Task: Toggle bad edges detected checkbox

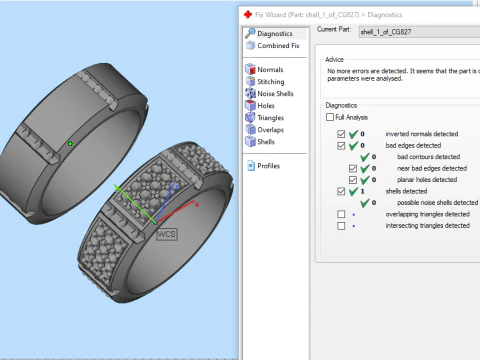Action: [x=341, y=146]
